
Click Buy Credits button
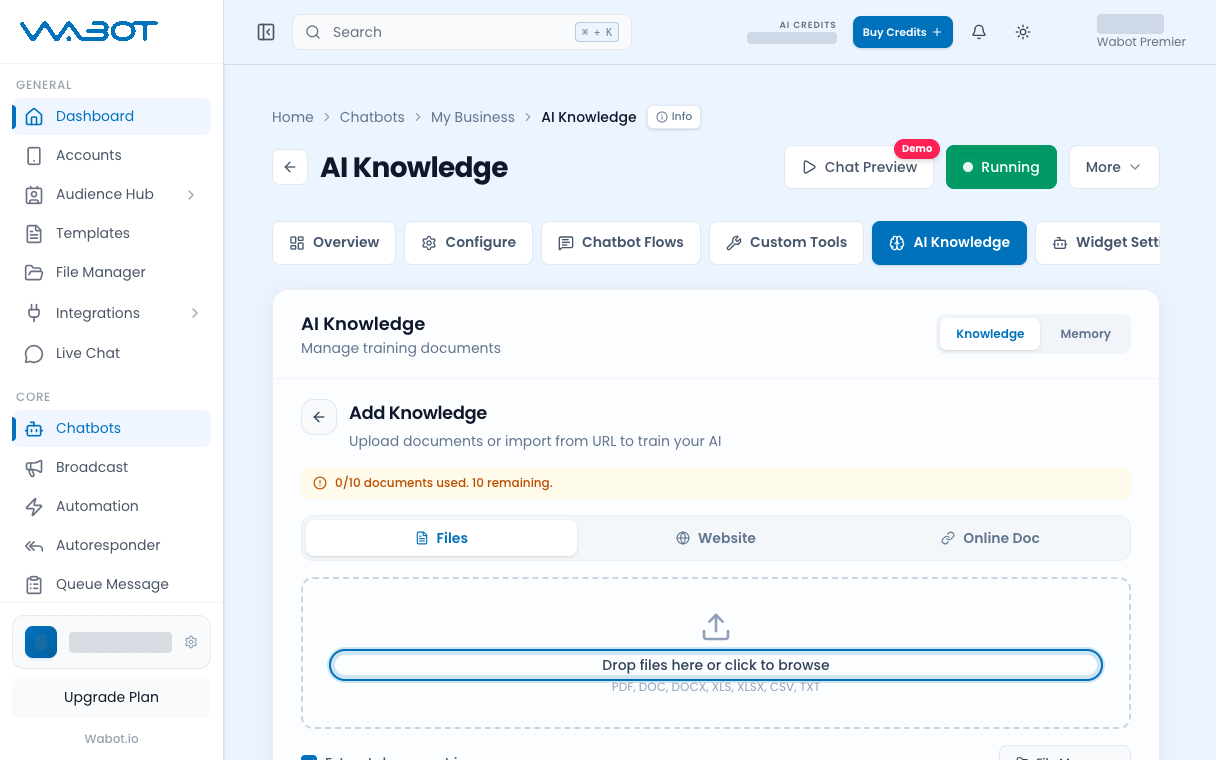902,32
